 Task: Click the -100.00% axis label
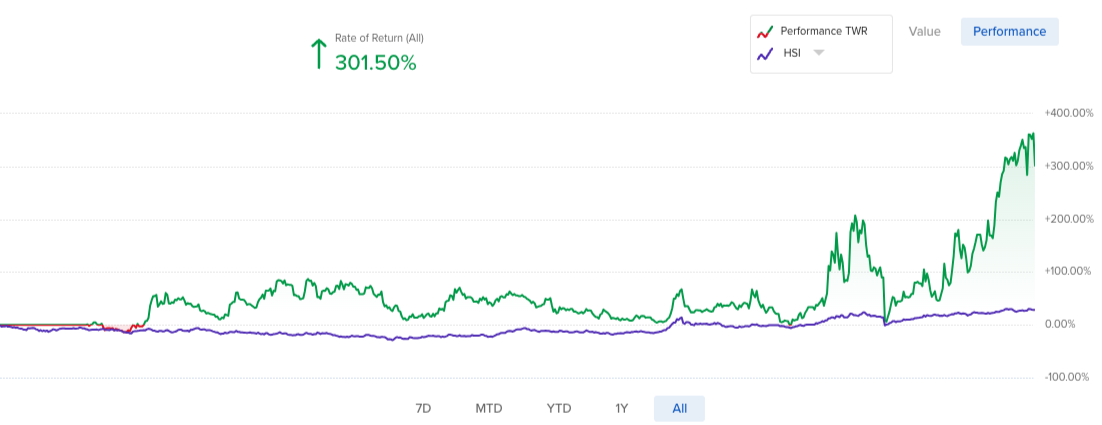click(x=1068, y=377)
